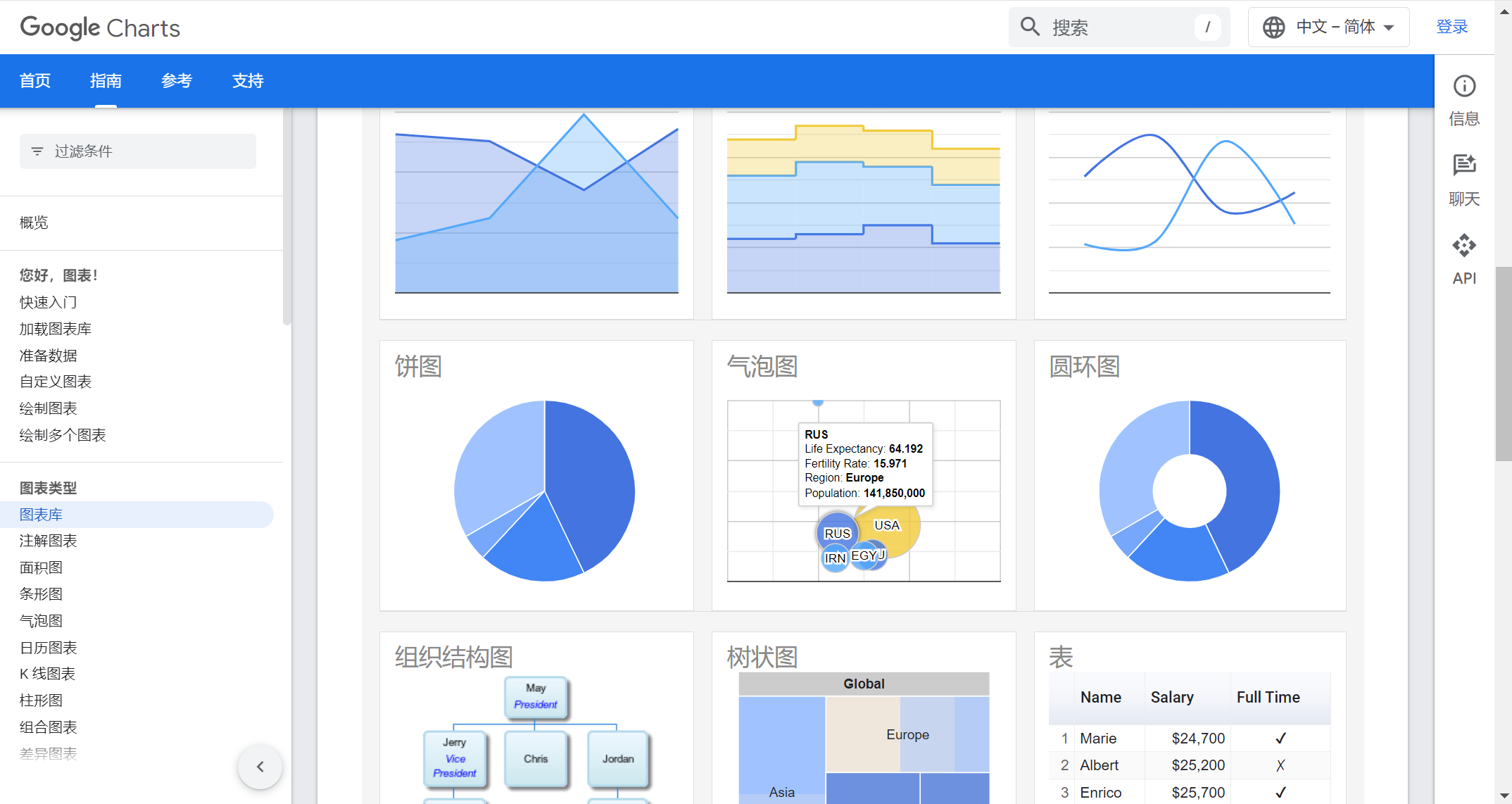Screen dimensions: 1512x804
Task: Click the page's vertical scrollbar thumb
Action: (x=1504, y=363)
